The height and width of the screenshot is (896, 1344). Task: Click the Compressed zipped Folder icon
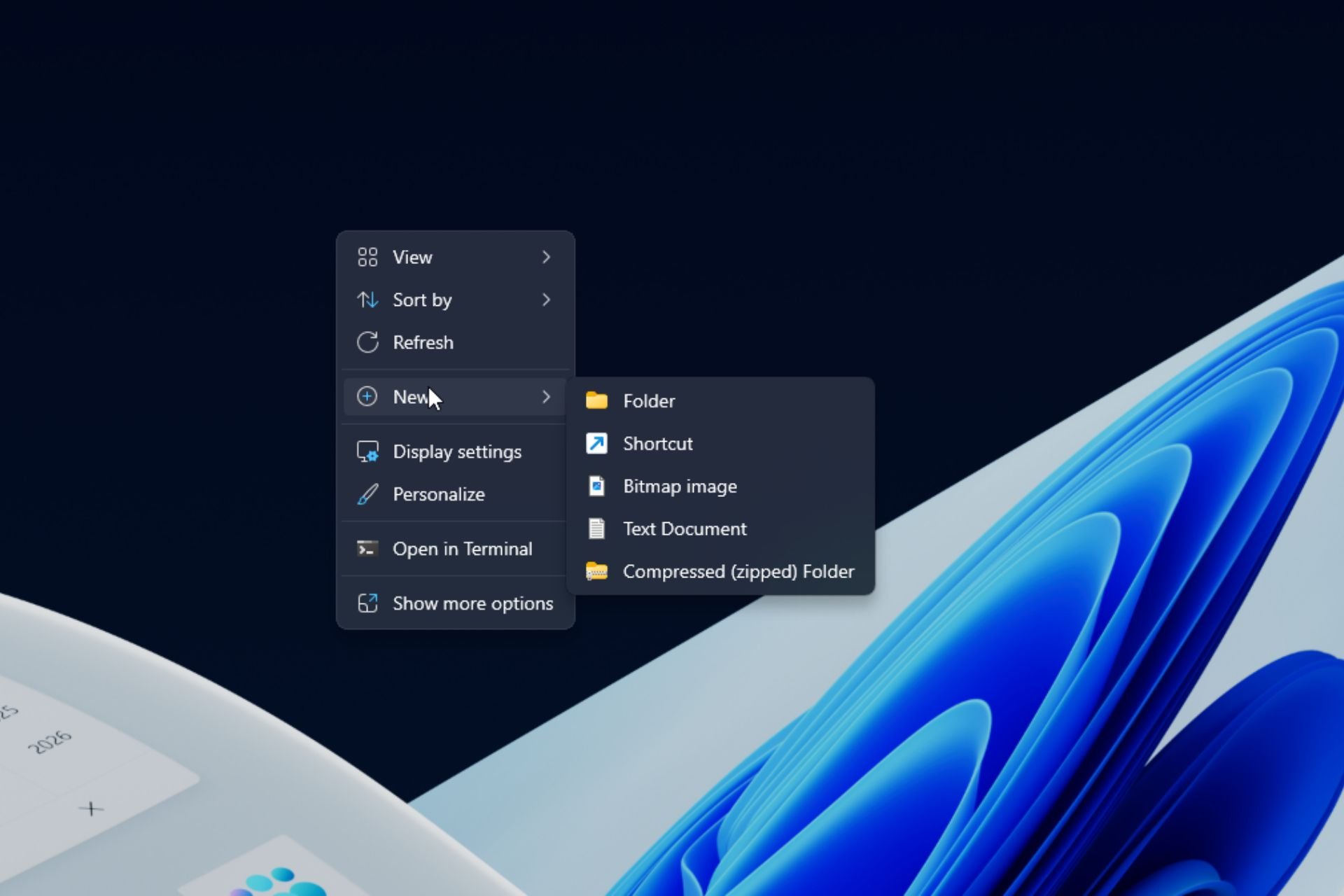[596, 571]
